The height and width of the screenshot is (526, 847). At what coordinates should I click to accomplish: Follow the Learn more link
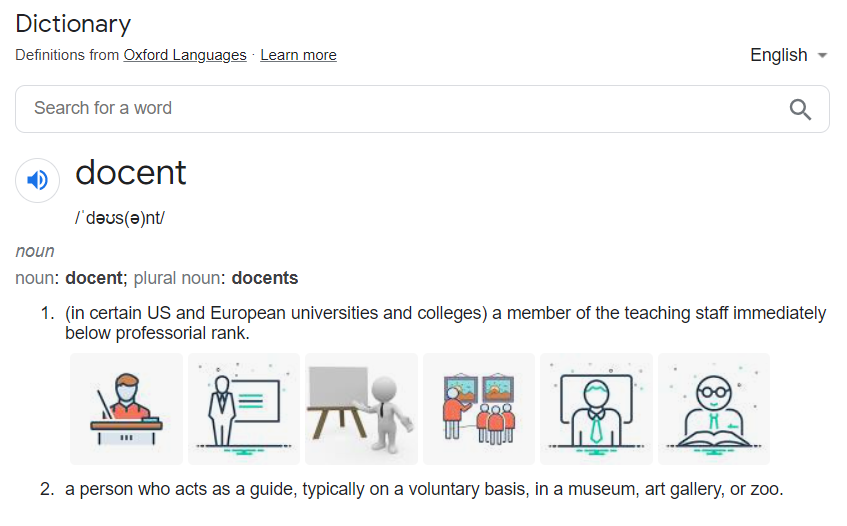(x=298, y=55)
